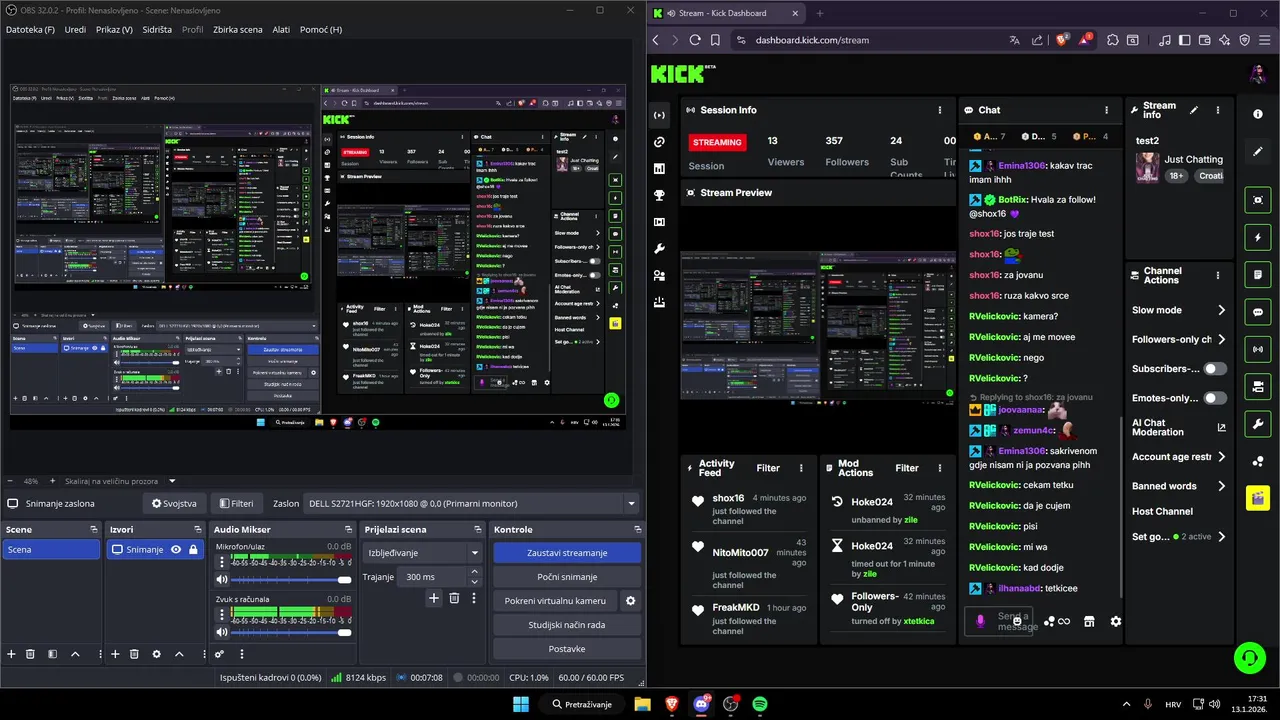The height and width of the screenshot is (720, 1280).
Task: Add new scene with plus icon in OBS
Action: tap(11, 654)
